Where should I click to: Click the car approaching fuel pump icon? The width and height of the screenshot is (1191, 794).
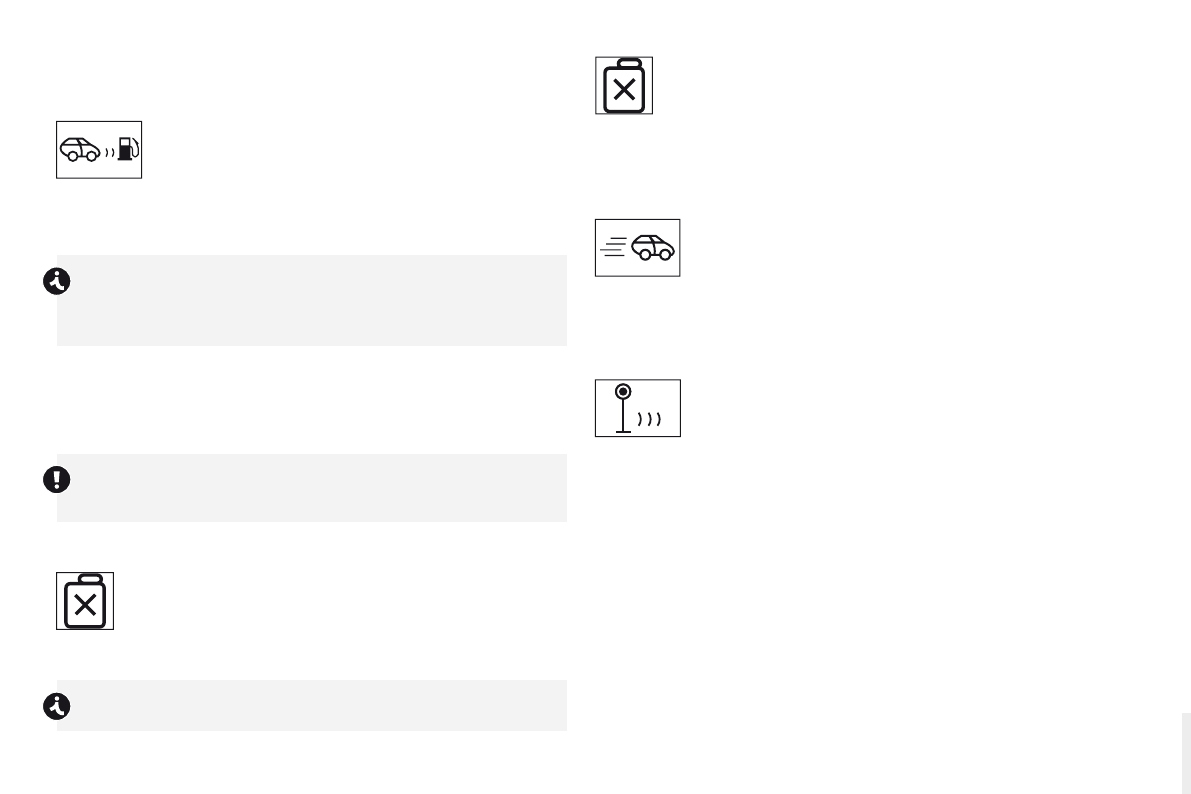pyautogui.click(x=98, y=150)
